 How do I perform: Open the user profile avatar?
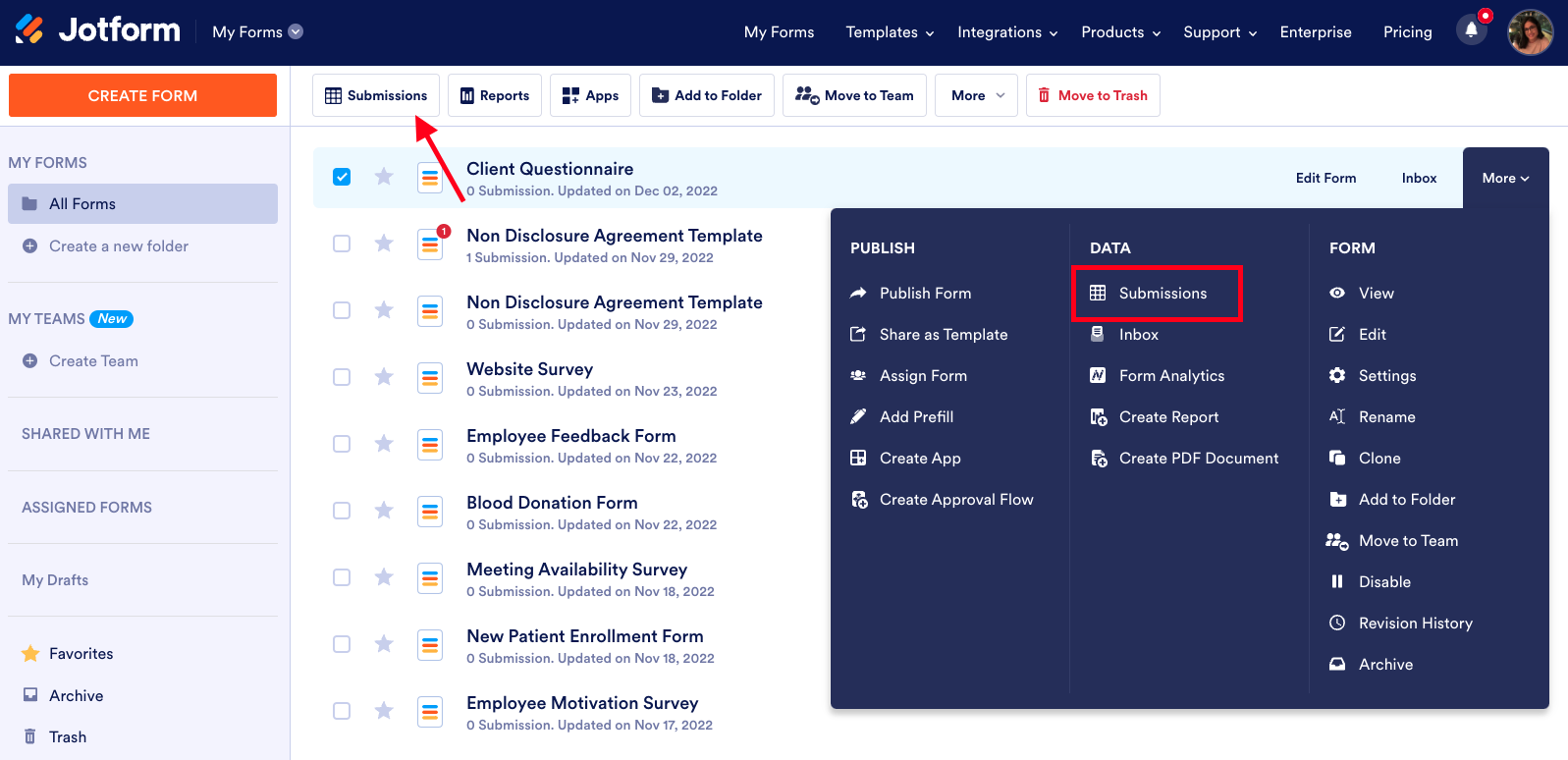pyautogui.click(x=1530, y=32)
